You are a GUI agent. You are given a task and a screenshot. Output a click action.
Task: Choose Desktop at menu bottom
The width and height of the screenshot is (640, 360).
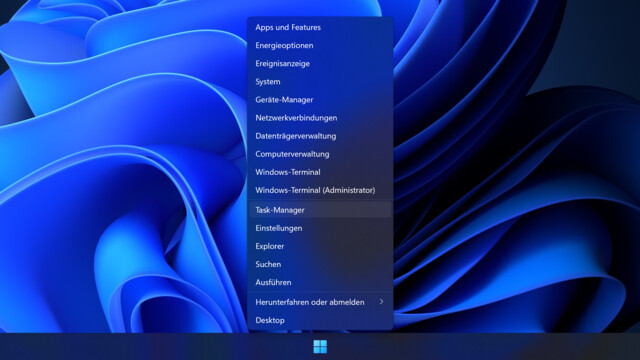[x=320, y=320]
